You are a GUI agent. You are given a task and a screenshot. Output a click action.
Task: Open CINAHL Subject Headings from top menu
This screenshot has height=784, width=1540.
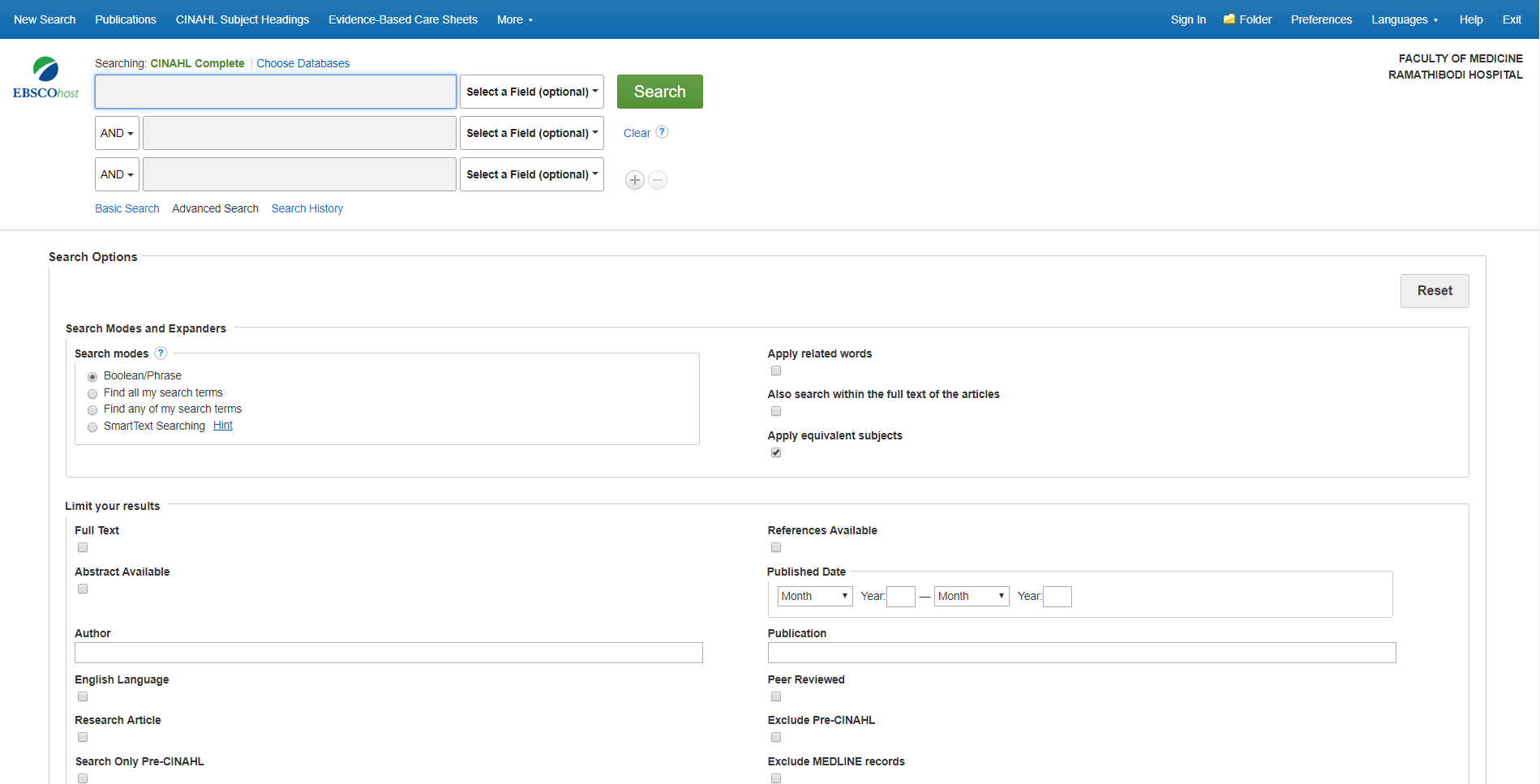(x=242, y=19)
